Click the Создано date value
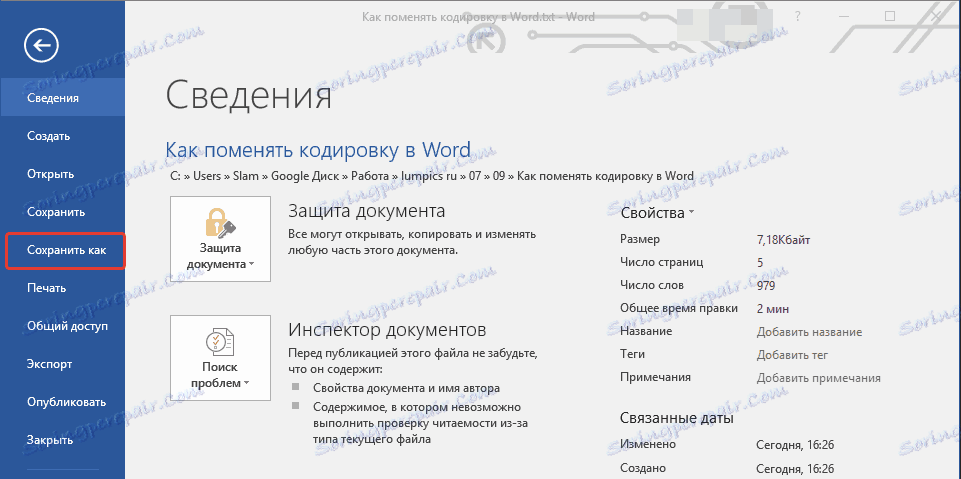Image resolution: width=961 pixels, height=479 pixels. 796,468
